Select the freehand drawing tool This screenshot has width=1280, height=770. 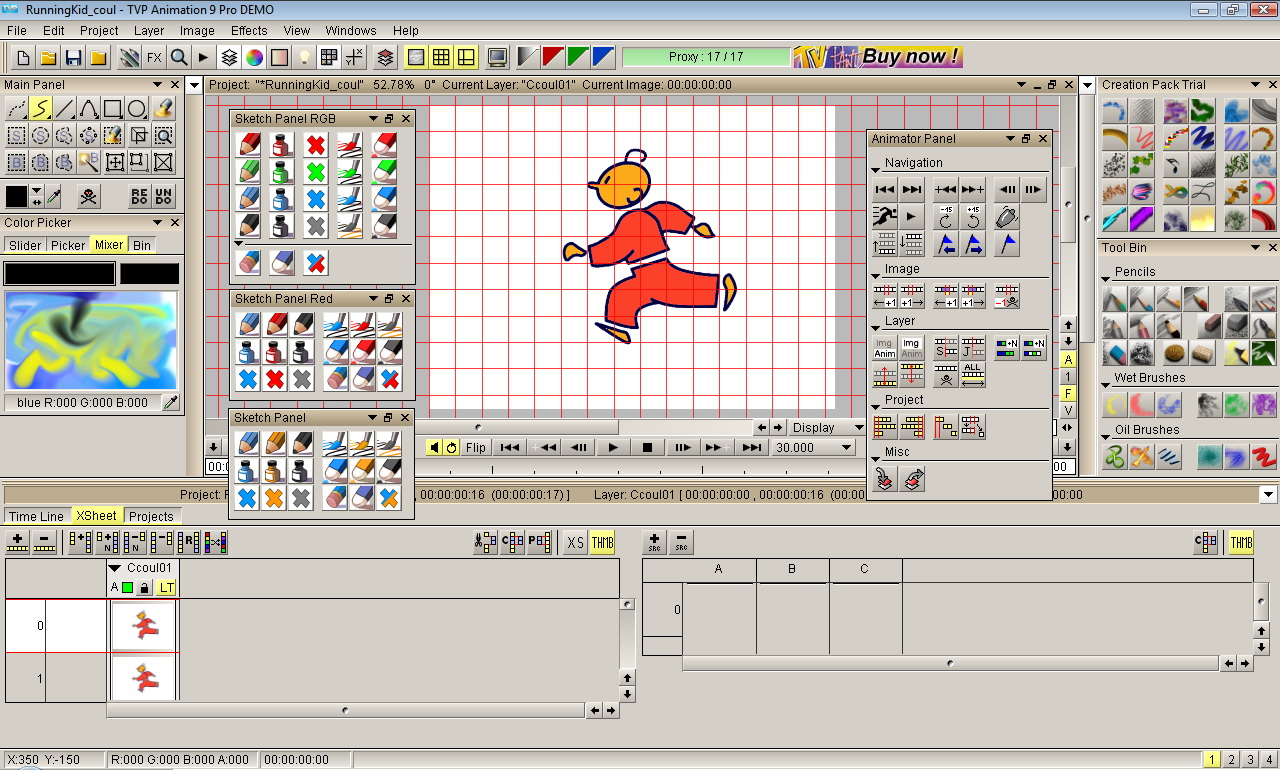(40, 108)
